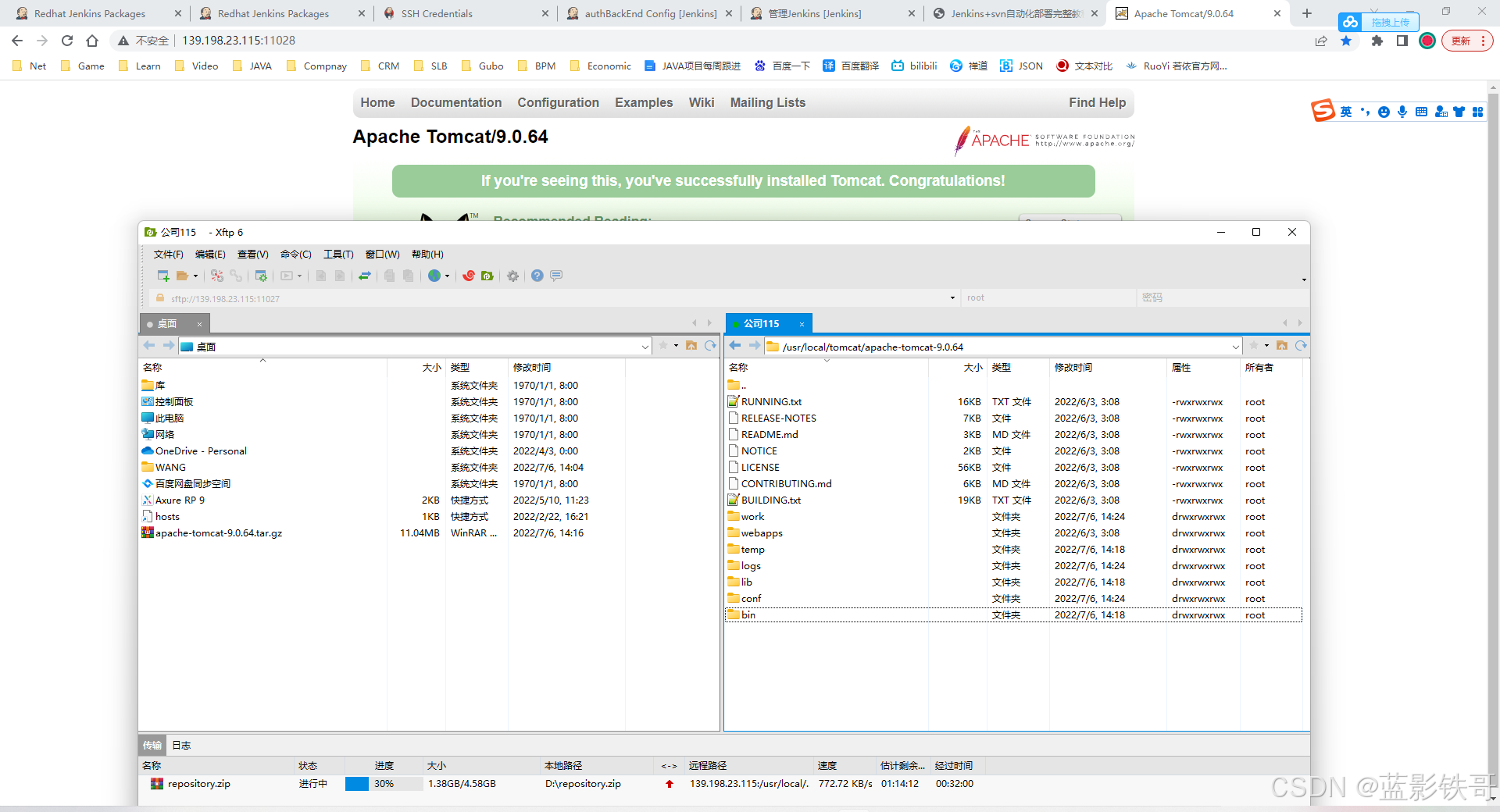Click Mailing Lists link on Tomcat page

[768, 103]
